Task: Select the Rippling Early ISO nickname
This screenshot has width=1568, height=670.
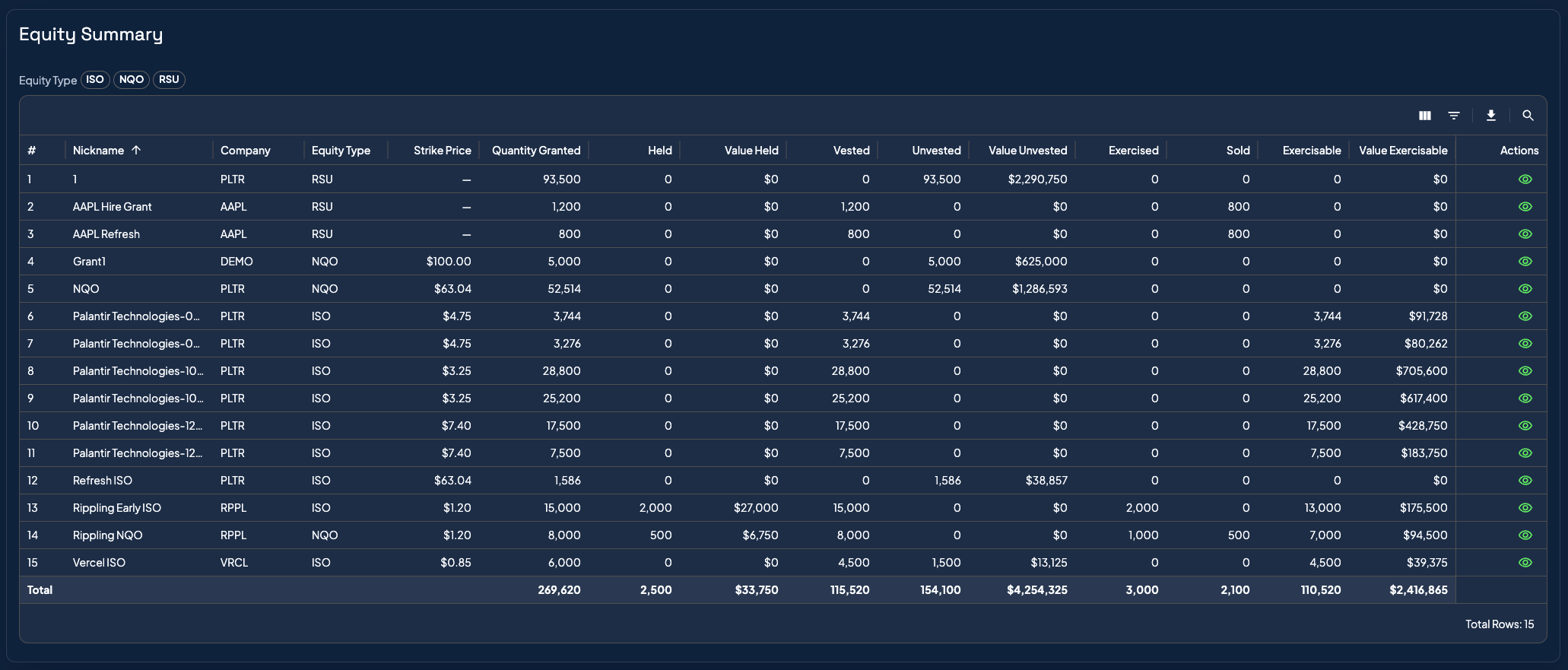Action: (117, 508)
